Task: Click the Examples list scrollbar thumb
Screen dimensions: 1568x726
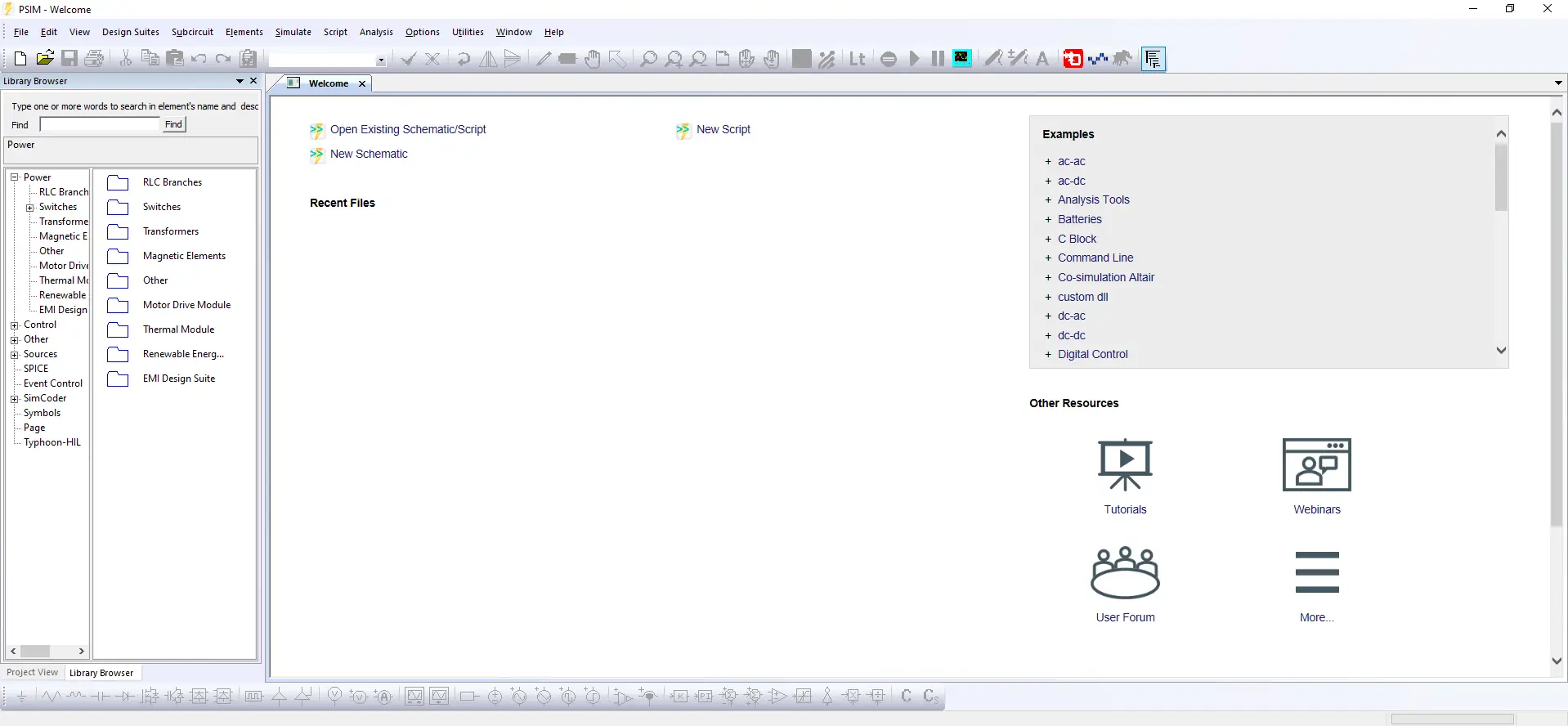Action: coord(1501,177)
